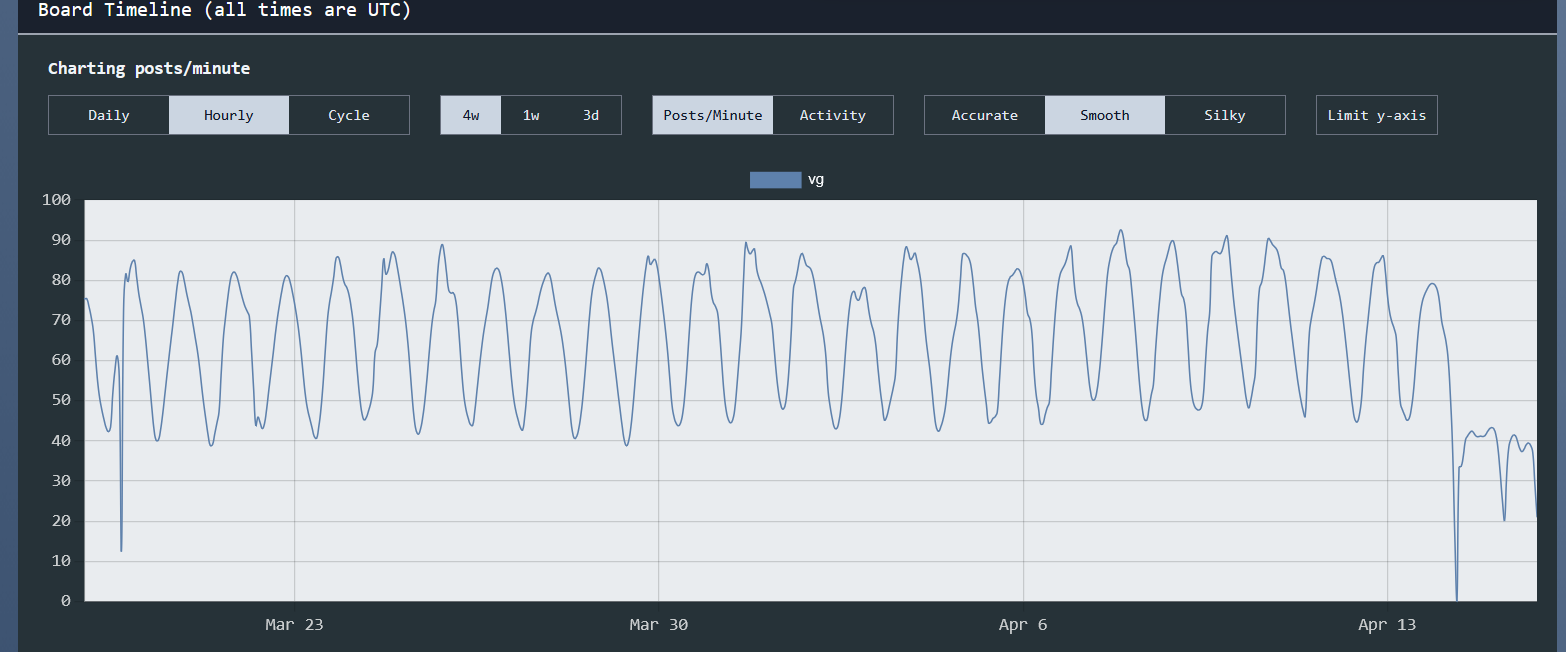Click the Apr 6 x-axis label

coord(1023,625)
